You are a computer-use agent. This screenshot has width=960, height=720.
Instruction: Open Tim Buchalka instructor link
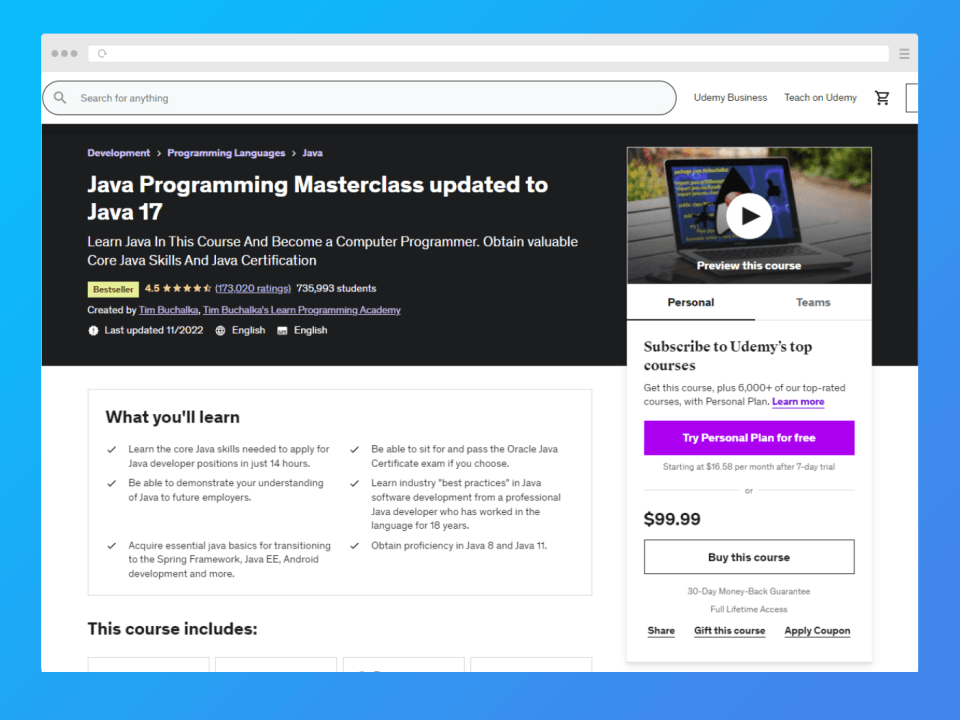coord(168,310)
